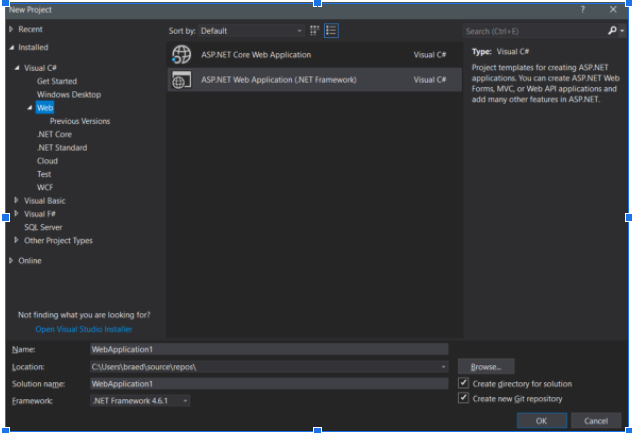Select ASP.NET Core Web Application template
The image size is (632, 433).
pyautogui.click(x=314, y=54)
